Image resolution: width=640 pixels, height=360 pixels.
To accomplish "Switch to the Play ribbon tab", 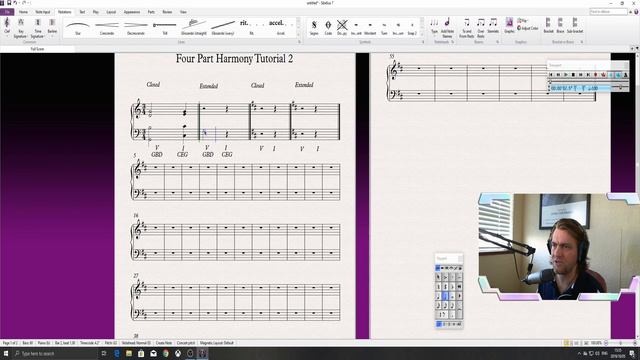I will [x=96, y=12].
